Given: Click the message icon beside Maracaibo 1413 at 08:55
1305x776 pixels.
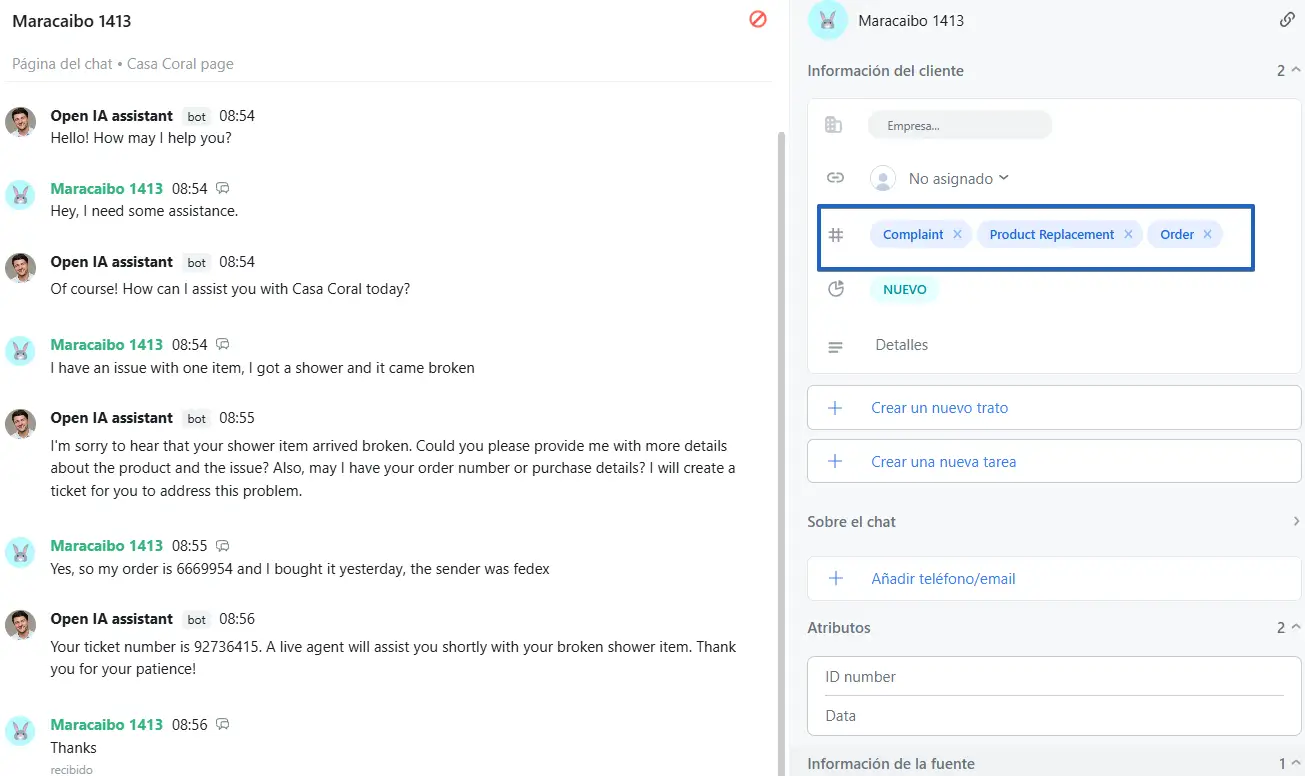Looking at the screenshot, I should pyautogui.click(x=223, y=546).
